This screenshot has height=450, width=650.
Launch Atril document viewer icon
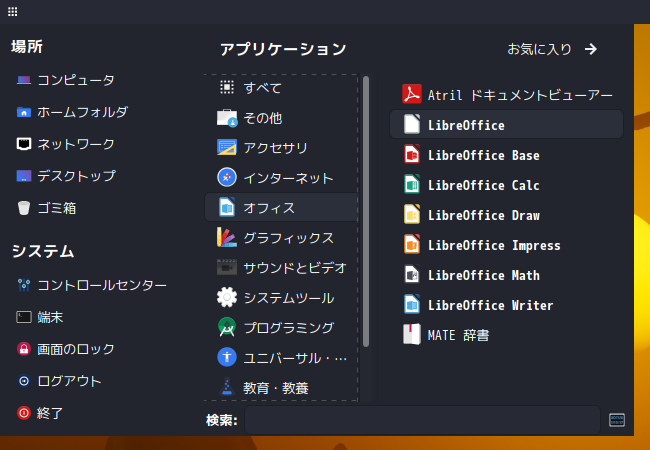(412, 94)
